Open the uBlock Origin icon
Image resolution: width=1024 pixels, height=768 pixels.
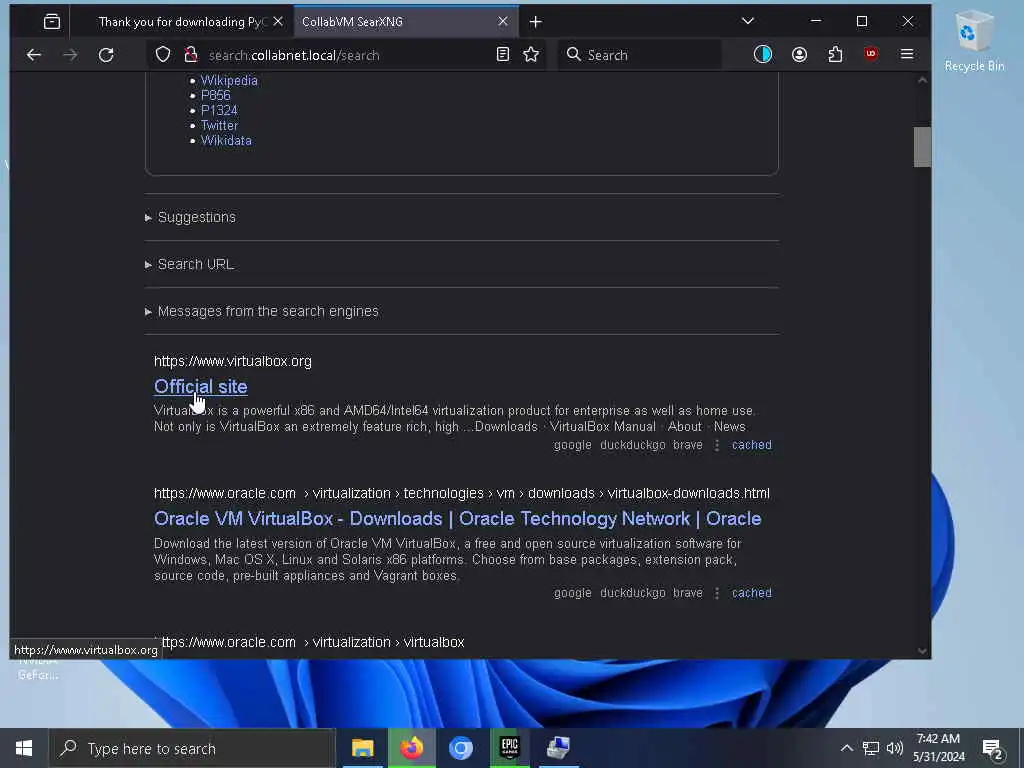(871, 54)
